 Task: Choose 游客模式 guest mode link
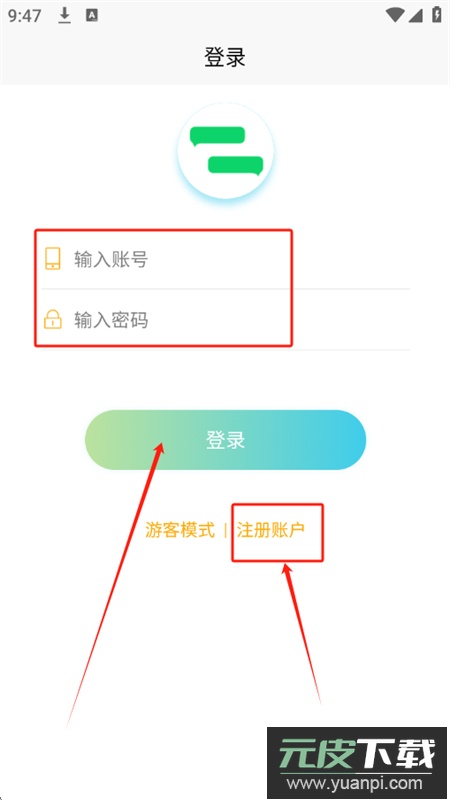pyautogui.click(x=180, y=530)
